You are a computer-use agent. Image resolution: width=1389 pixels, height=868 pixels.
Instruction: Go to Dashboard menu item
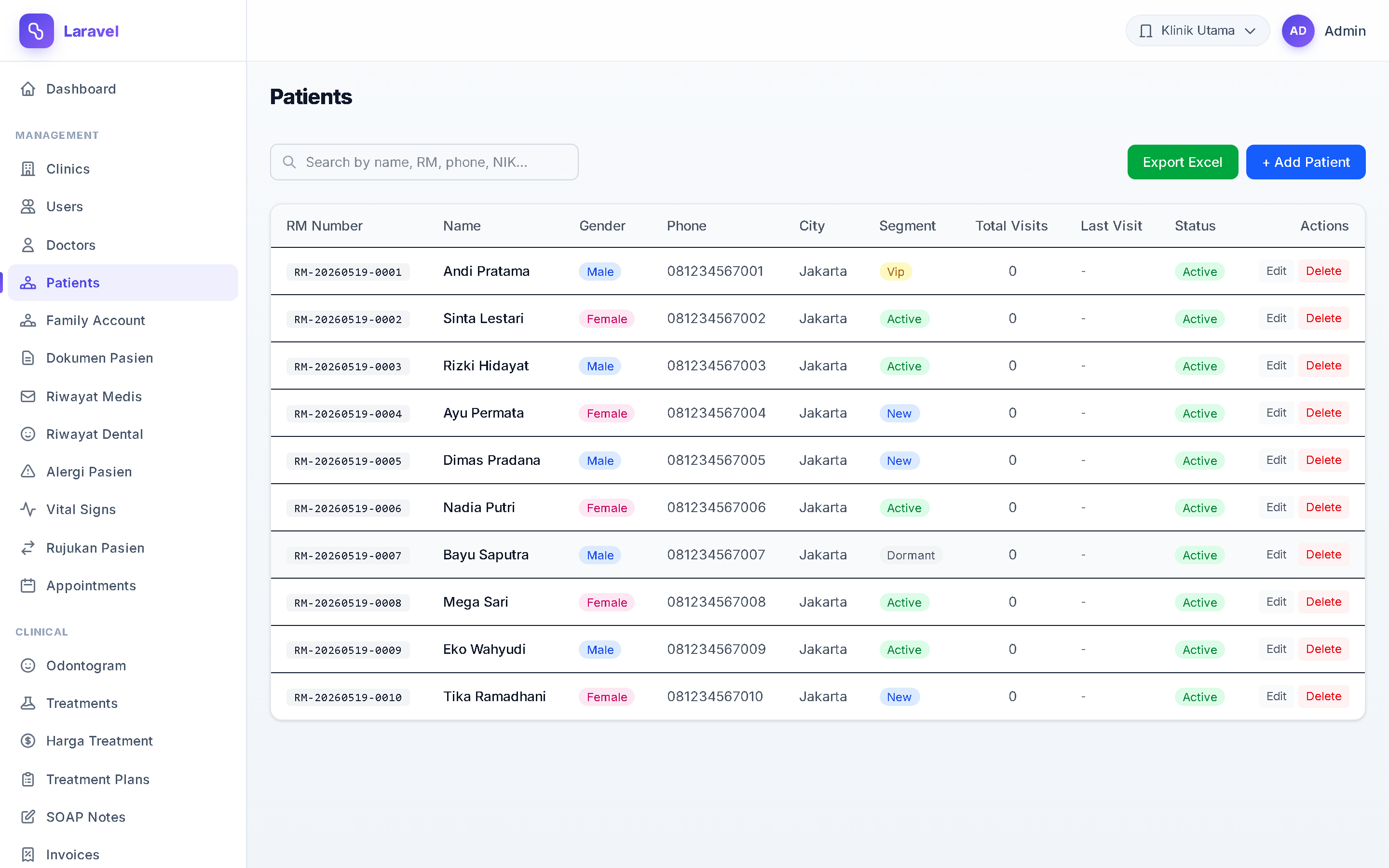click(x=123, y=89)
